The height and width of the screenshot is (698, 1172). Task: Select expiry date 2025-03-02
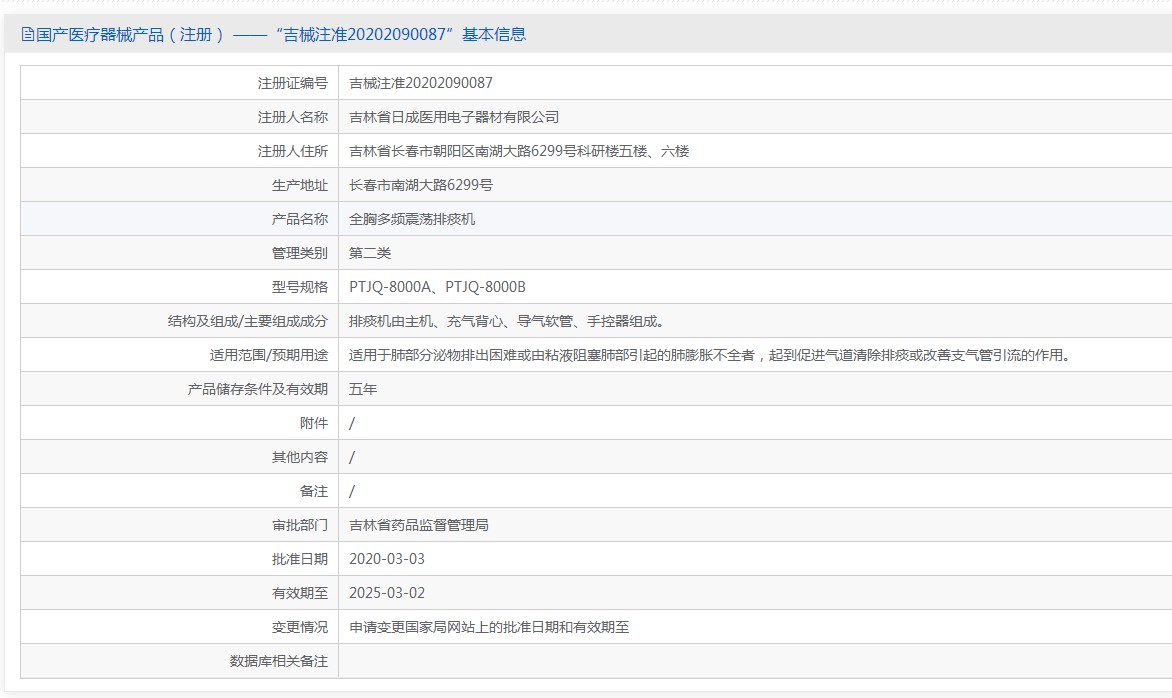pos(387,593)
